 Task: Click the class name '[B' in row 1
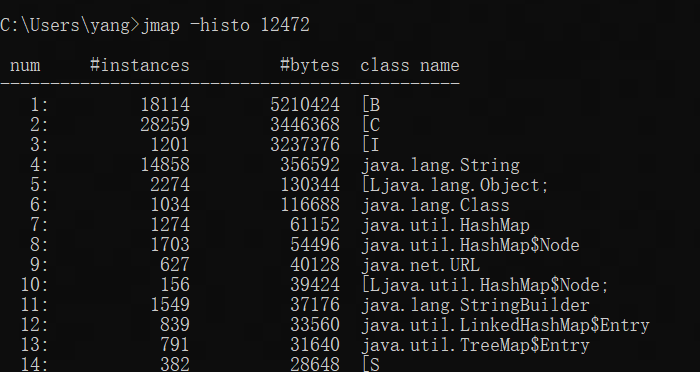tap(371, 105)
